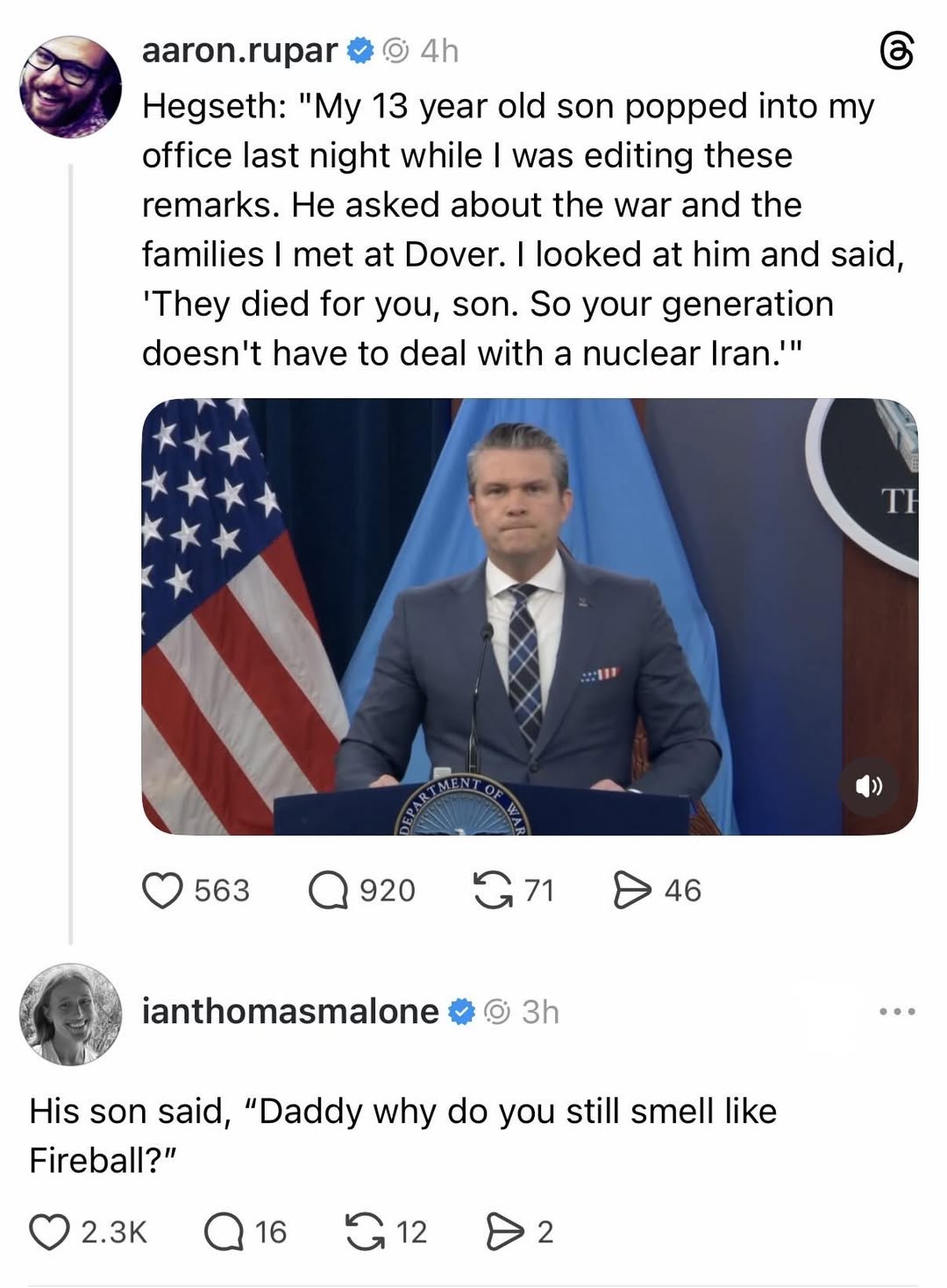Viewport: 947px width, 1288px height.
Task: Click ianthomasmalone's verified badge
Action: click(462, 1012)
